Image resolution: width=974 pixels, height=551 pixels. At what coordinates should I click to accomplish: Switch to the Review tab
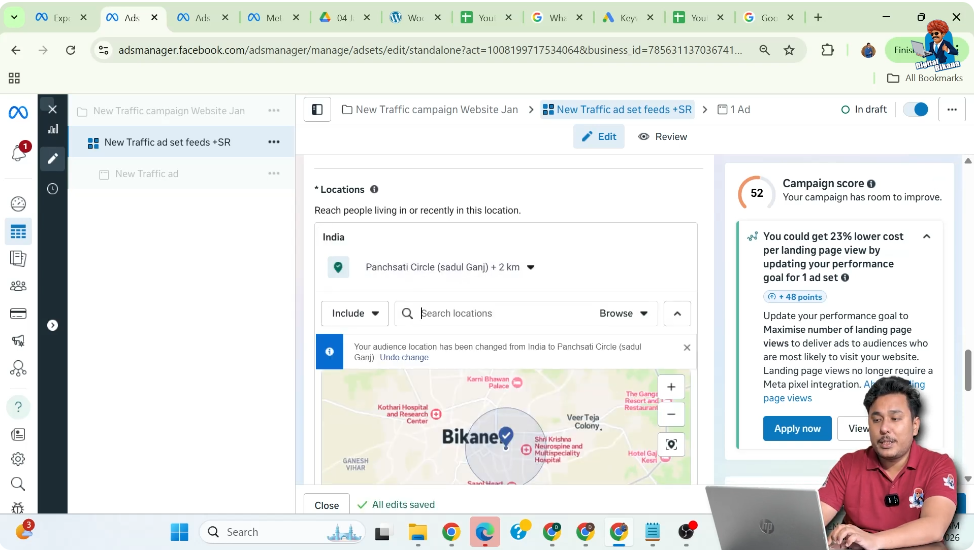click(x=662, y=137)
